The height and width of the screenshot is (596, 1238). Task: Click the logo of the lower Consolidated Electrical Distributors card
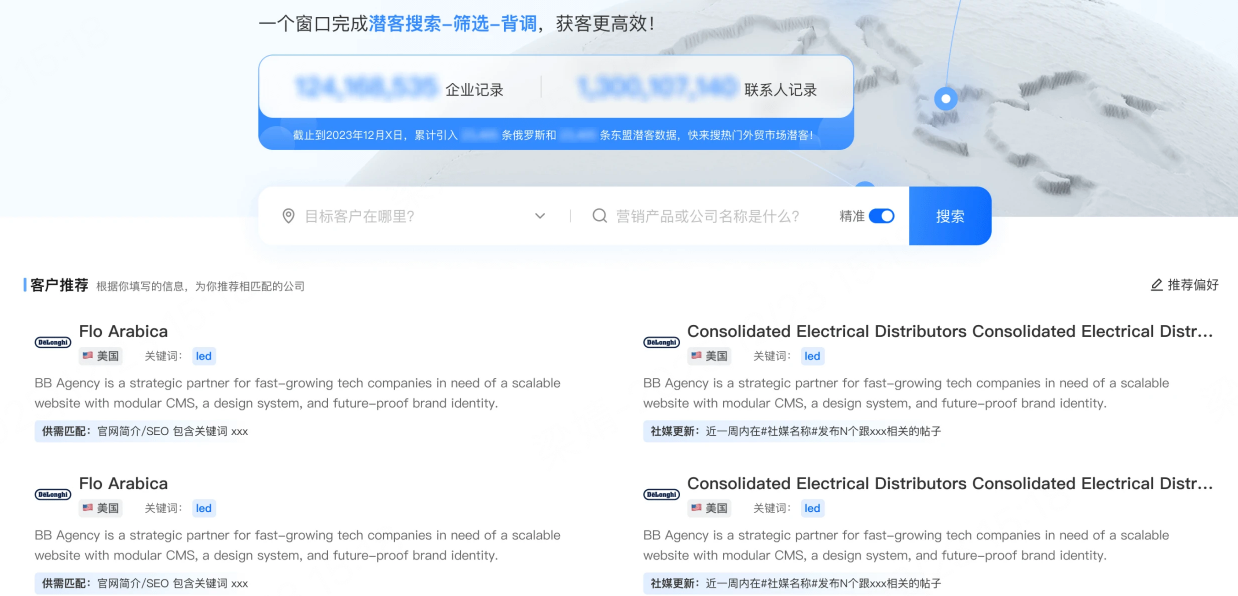[x=661, y=494]
